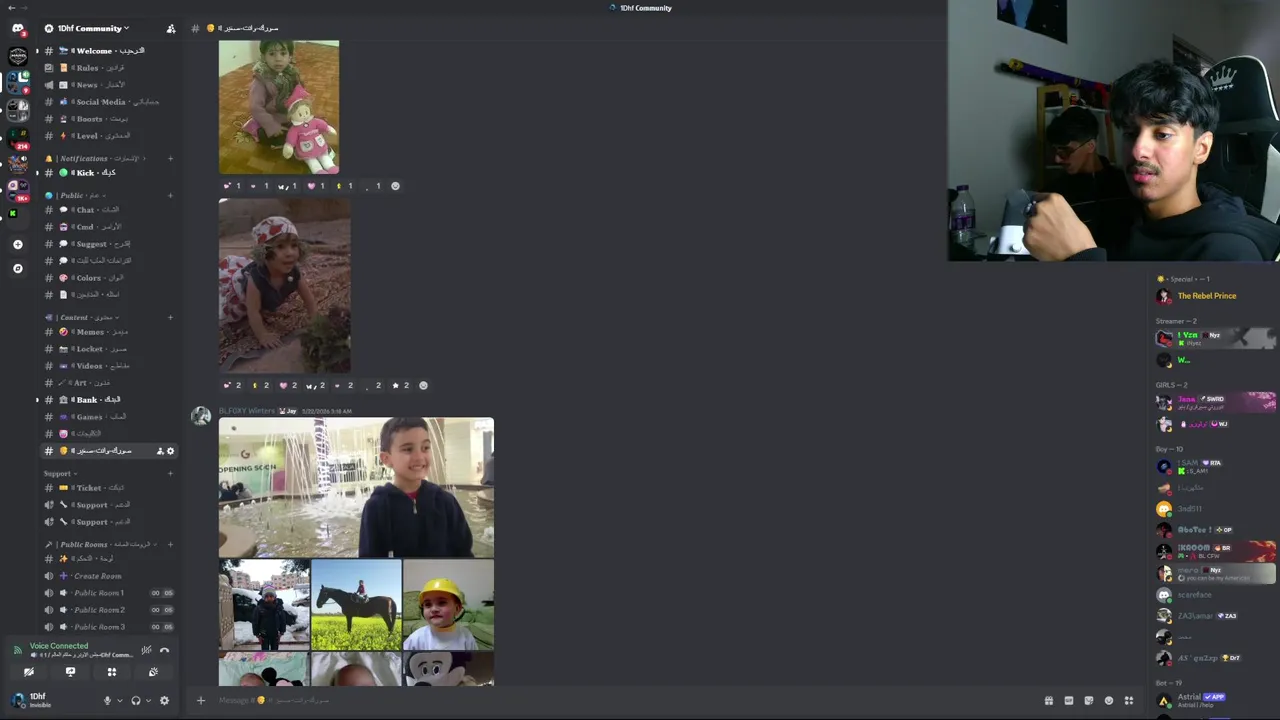Screen dimensions: 1280x720
Task: Open the Locket channel
Action: tap(109, 349)
